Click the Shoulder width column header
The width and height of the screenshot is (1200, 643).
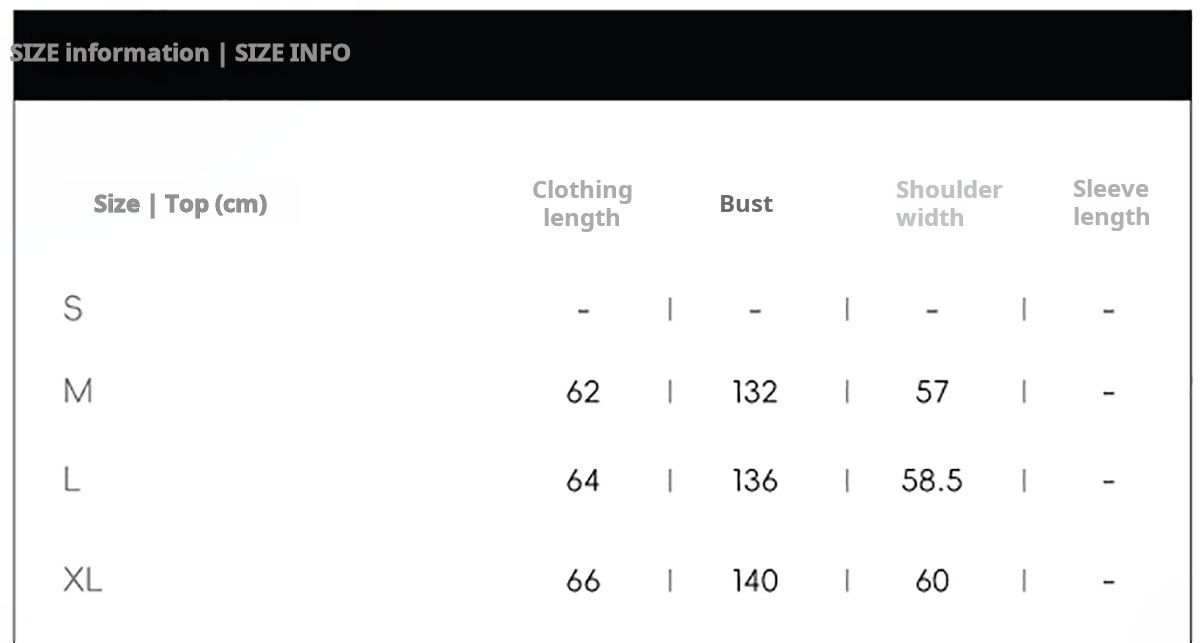[x=948, y=204]
